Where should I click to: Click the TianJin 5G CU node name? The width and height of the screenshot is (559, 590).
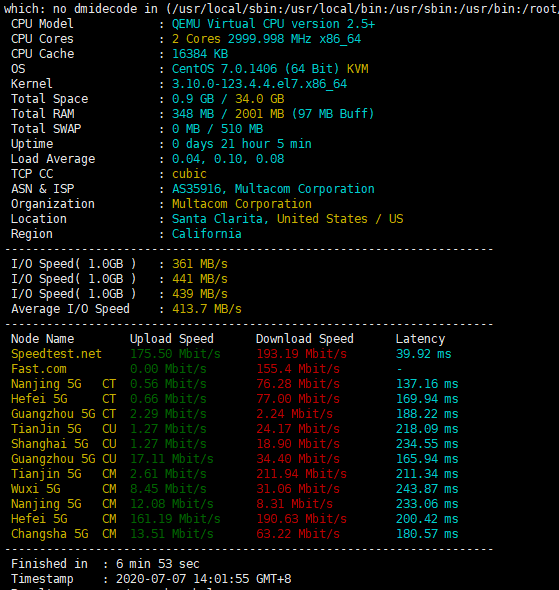pos(63,429)
